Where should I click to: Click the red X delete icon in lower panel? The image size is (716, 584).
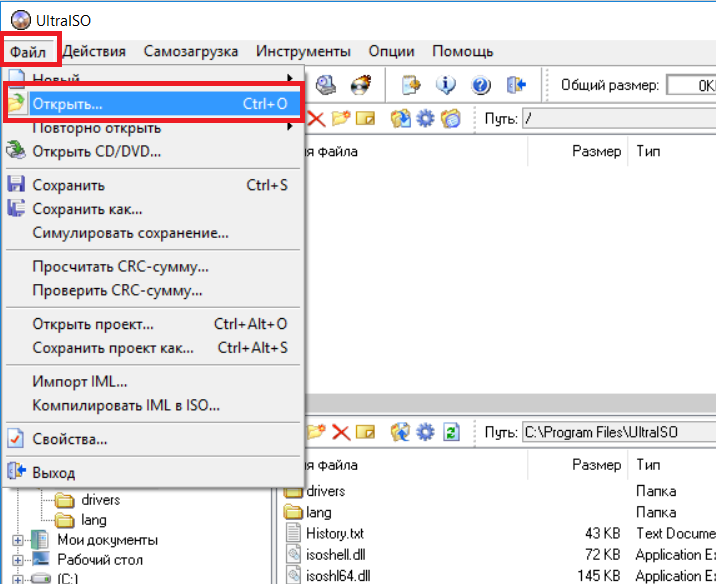(340, 432)
